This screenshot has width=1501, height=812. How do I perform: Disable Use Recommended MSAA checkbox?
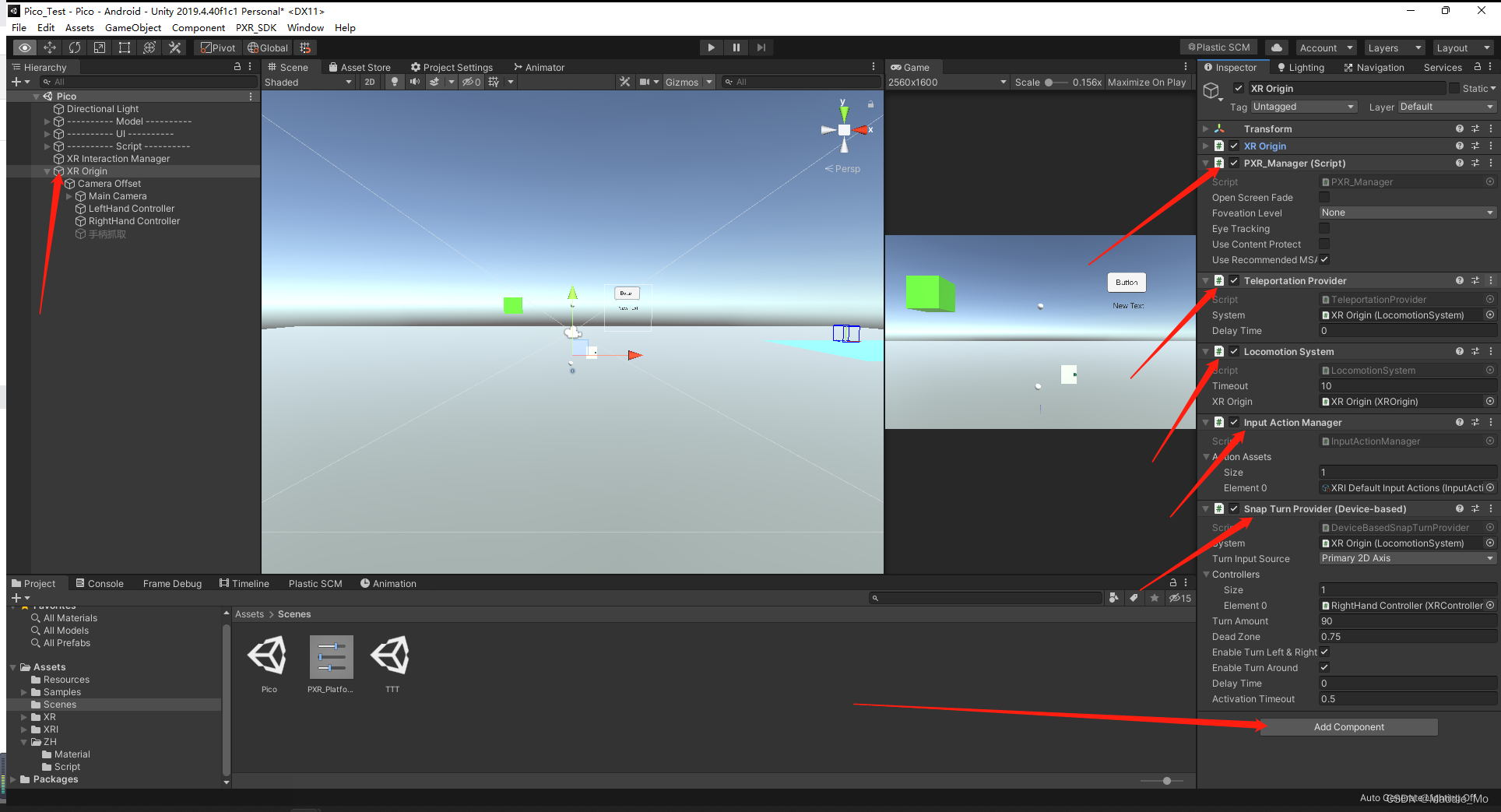(1324, 259)
